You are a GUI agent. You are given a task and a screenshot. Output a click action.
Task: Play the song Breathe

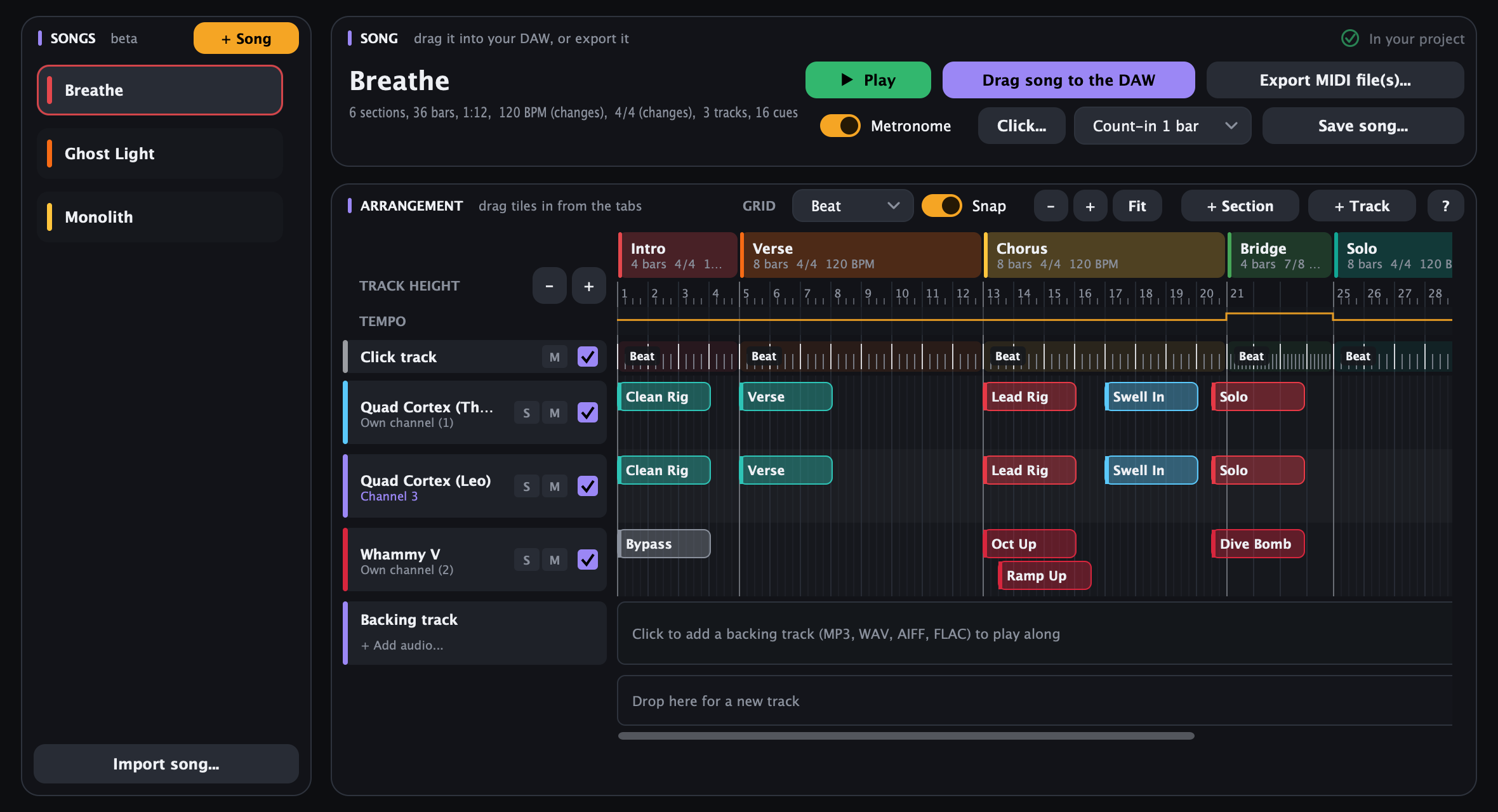pos(868,80)
